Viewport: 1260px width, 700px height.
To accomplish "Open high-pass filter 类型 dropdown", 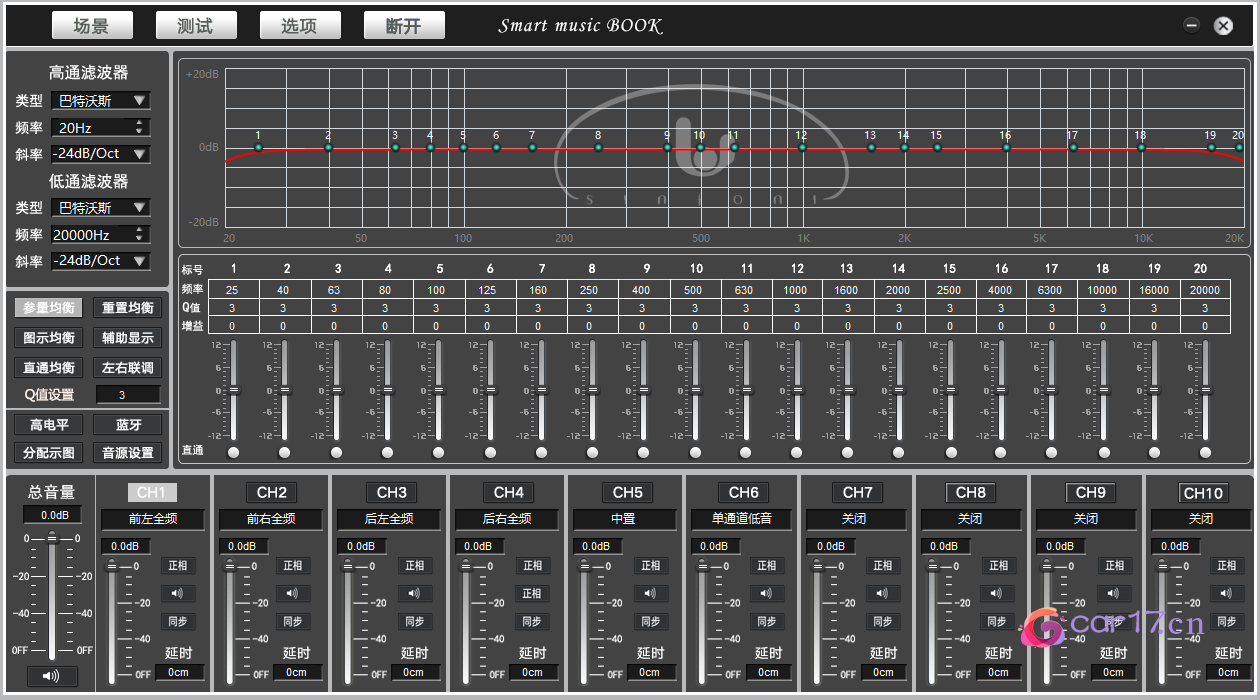I will 100,100.
